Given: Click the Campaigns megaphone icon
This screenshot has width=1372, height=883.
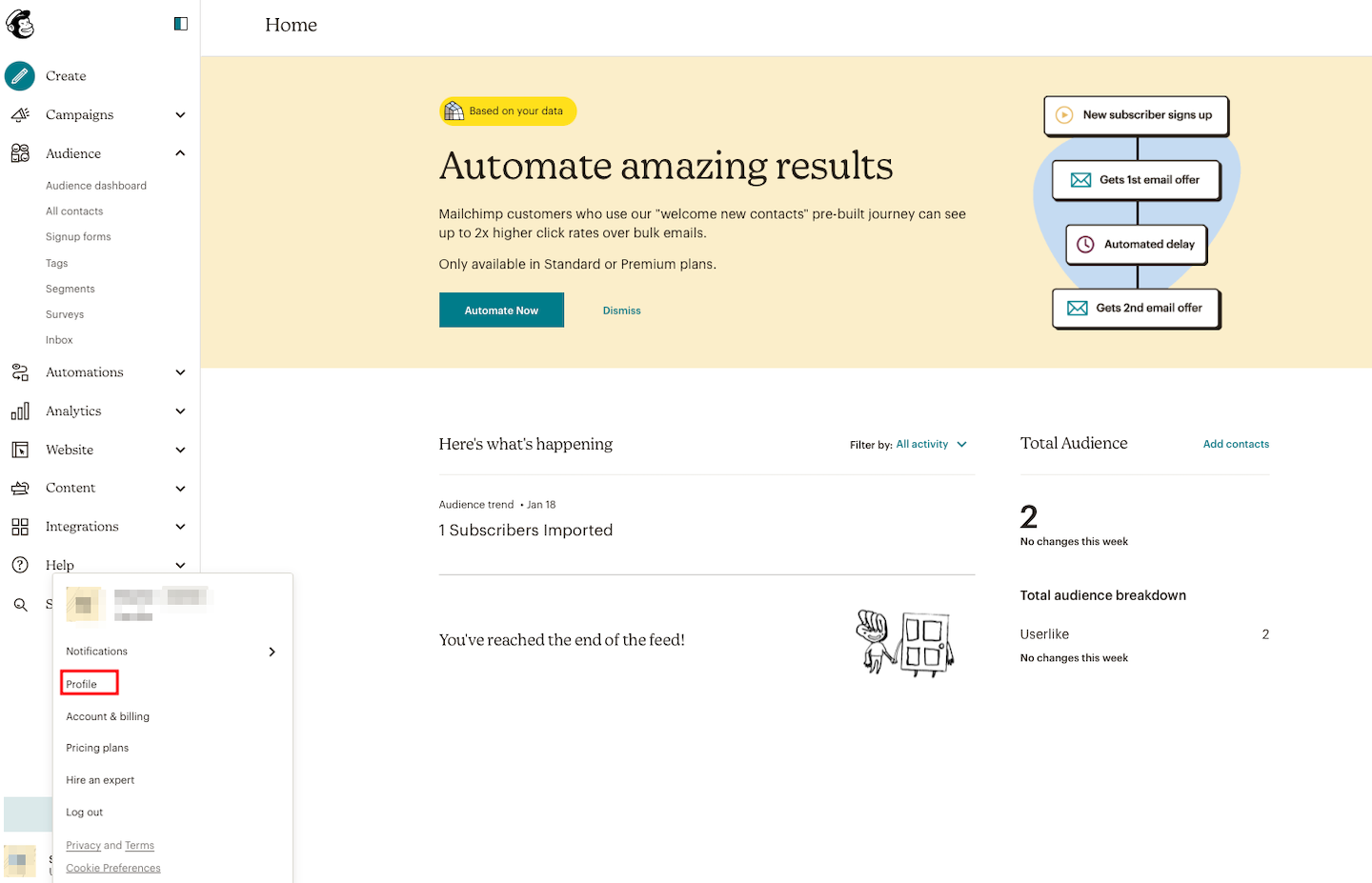Looking at the screenshot, I should coord(20,114).
